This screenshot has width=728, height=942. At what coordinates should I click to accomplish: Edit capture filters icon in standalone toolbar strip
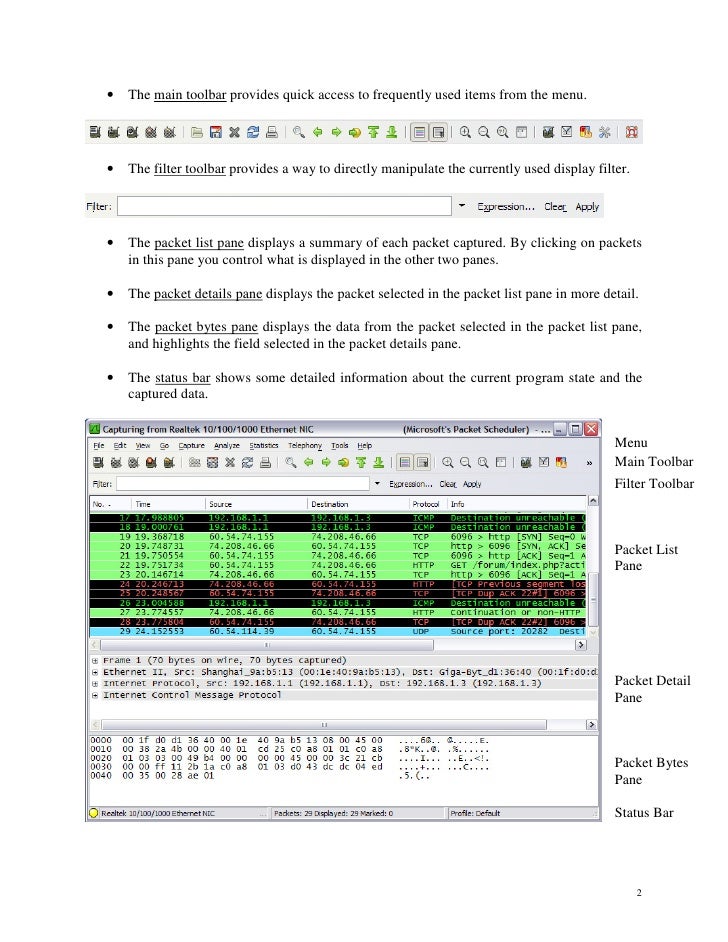tap(548, 132)
